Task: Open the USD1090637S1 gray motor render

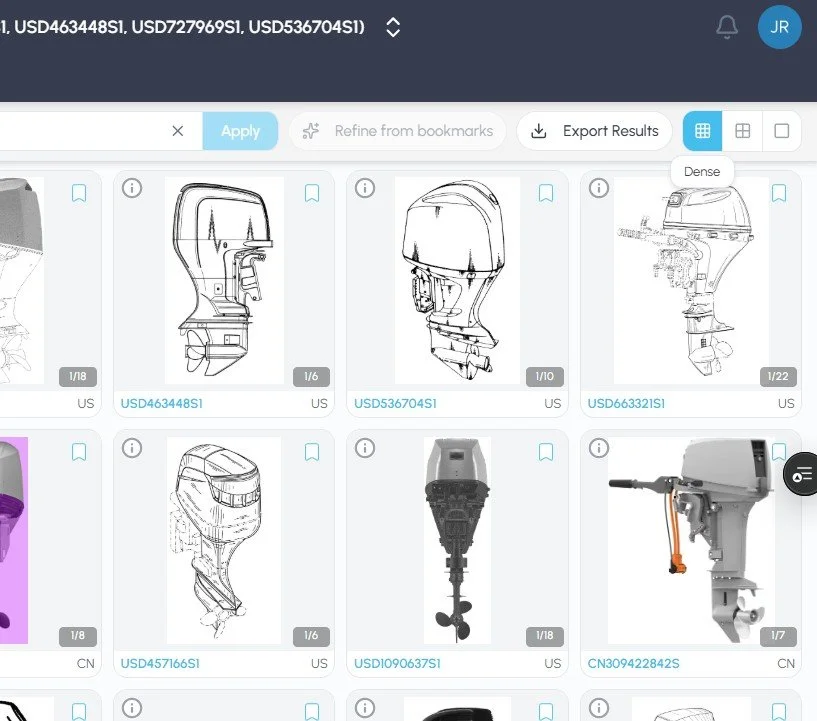Action: [x=457, y=540]
